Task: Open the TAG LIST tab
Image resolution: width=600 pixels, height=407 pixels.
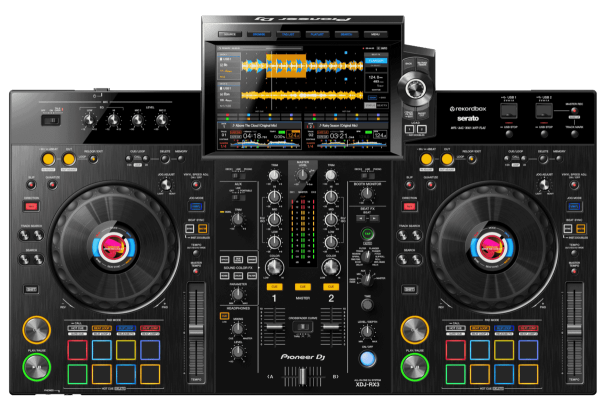Action: click(x=288, y=34)
